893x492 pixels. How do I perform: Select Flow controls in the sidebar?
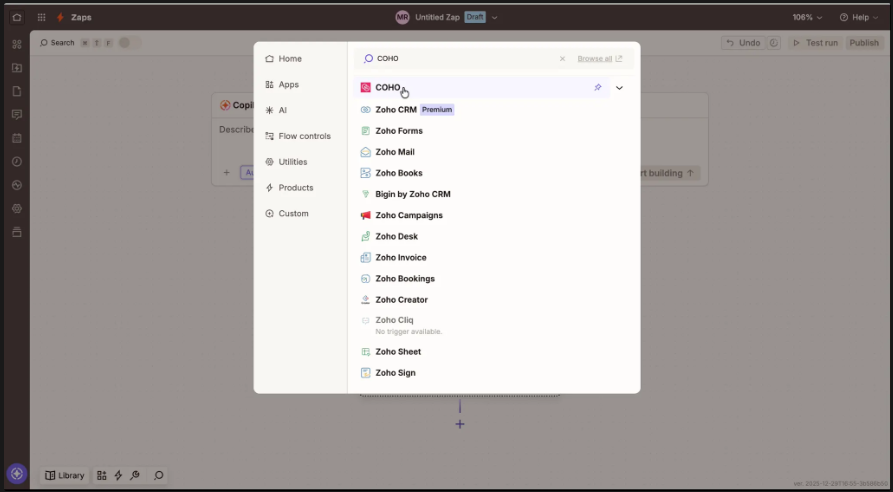coord(304,136)
